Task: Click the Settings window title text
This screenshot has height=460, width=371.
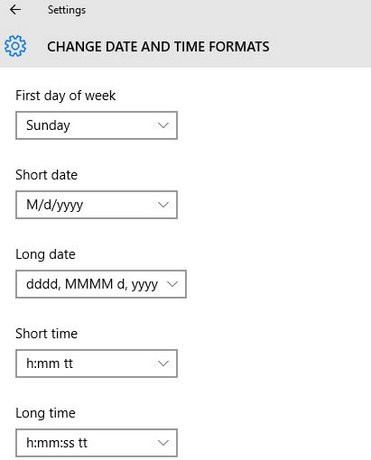Action: pos(67,10)
